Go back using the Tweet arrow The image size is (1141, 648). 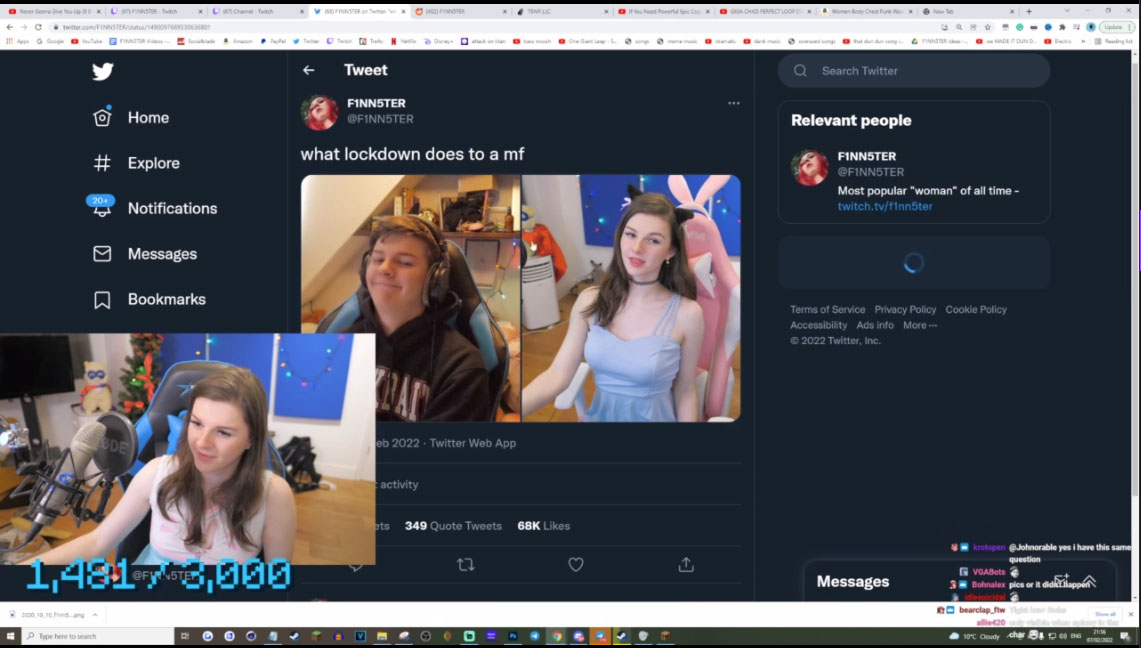309,71
